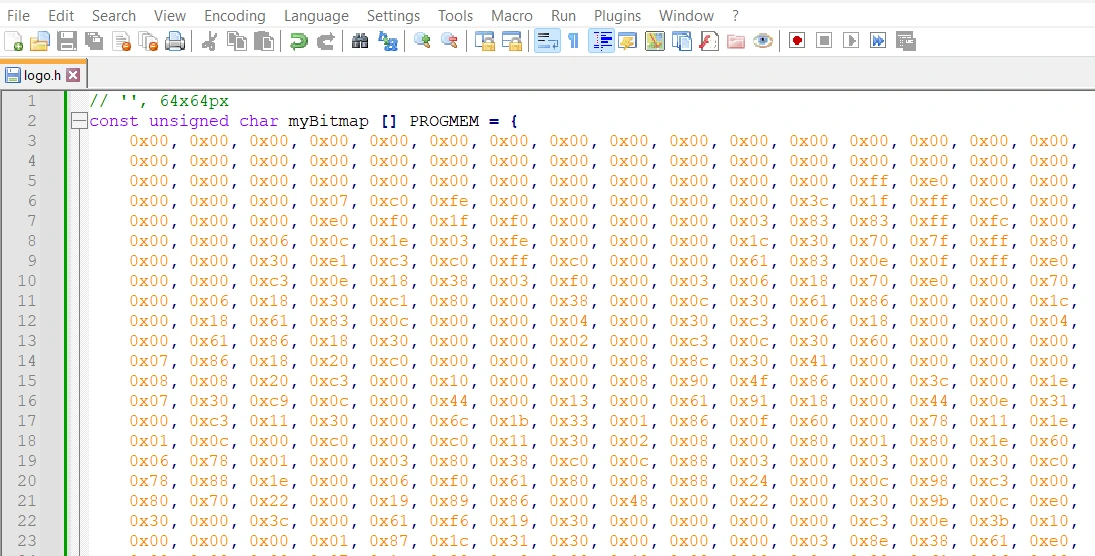
Task: Open the Encoding menu
Action: [234, 15]
